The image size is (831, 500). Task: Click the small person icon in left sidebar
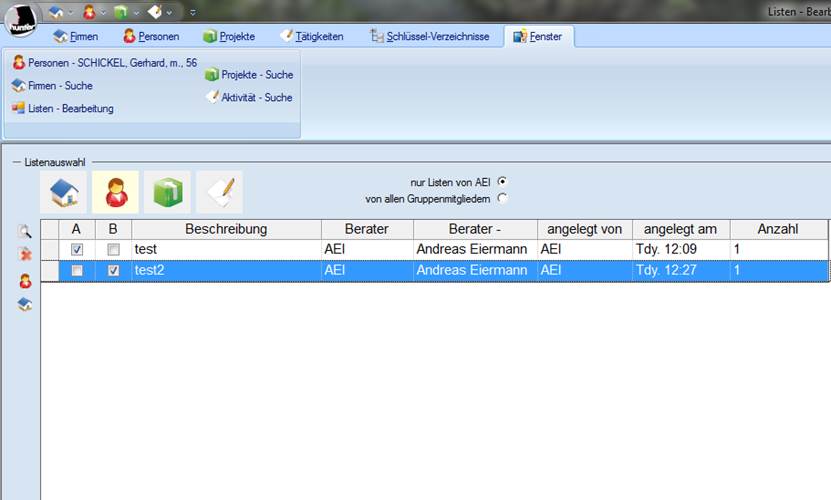[x=25, y=281]
